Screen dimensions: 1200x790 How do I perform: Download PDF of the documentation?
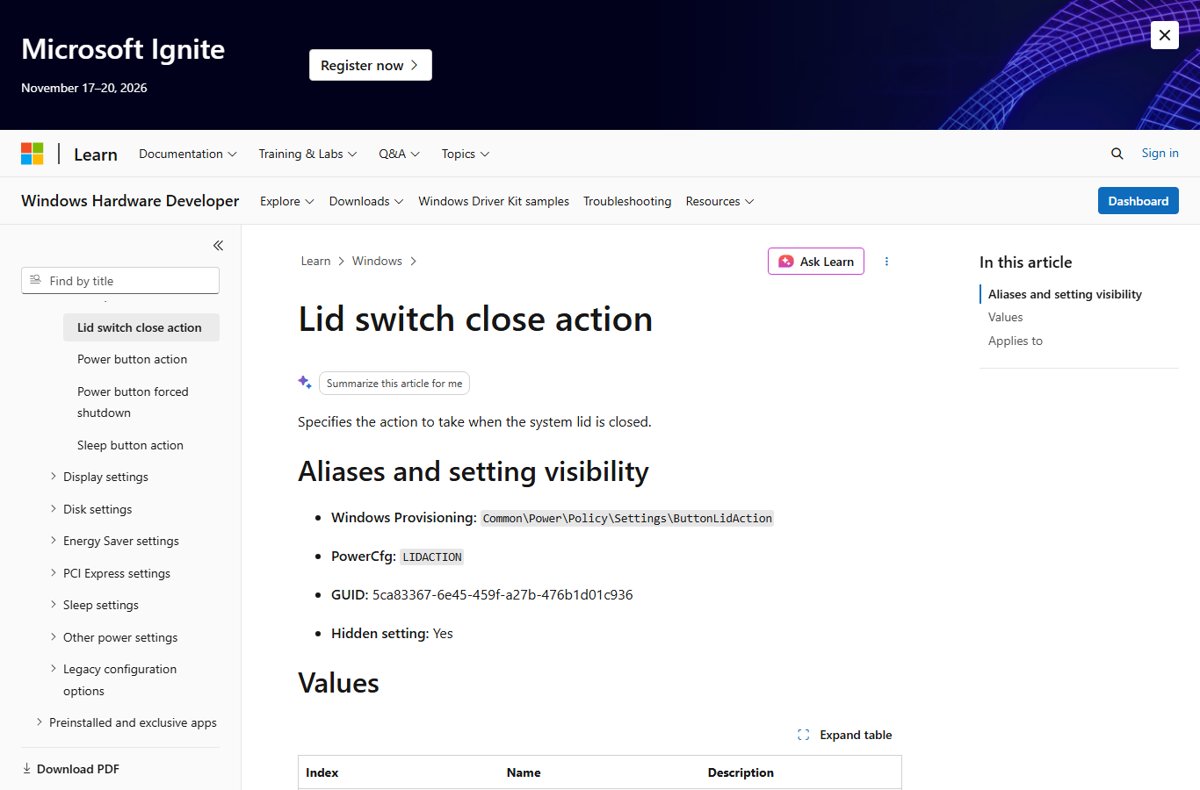pyautogui.click(x=71, y=769)
